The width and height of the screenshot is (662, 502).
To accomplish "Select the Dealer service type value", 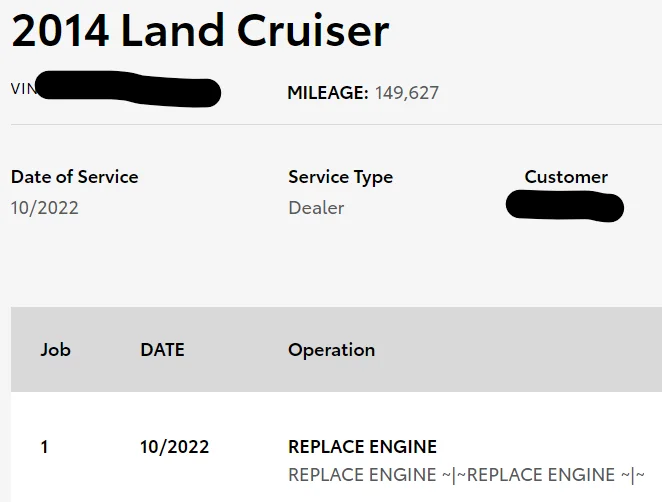I will (x=316, y=208).
